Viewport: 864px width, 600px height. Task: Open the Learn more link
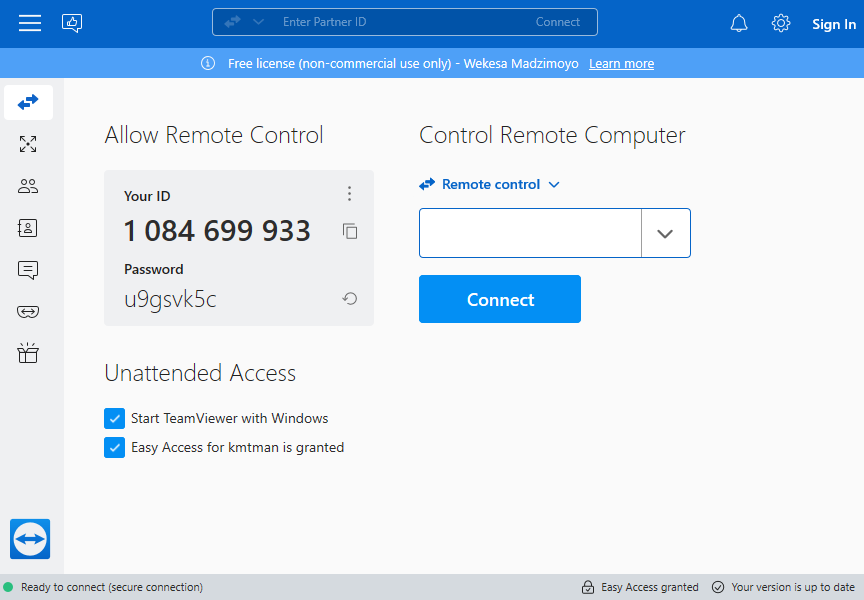coord(622,64)
